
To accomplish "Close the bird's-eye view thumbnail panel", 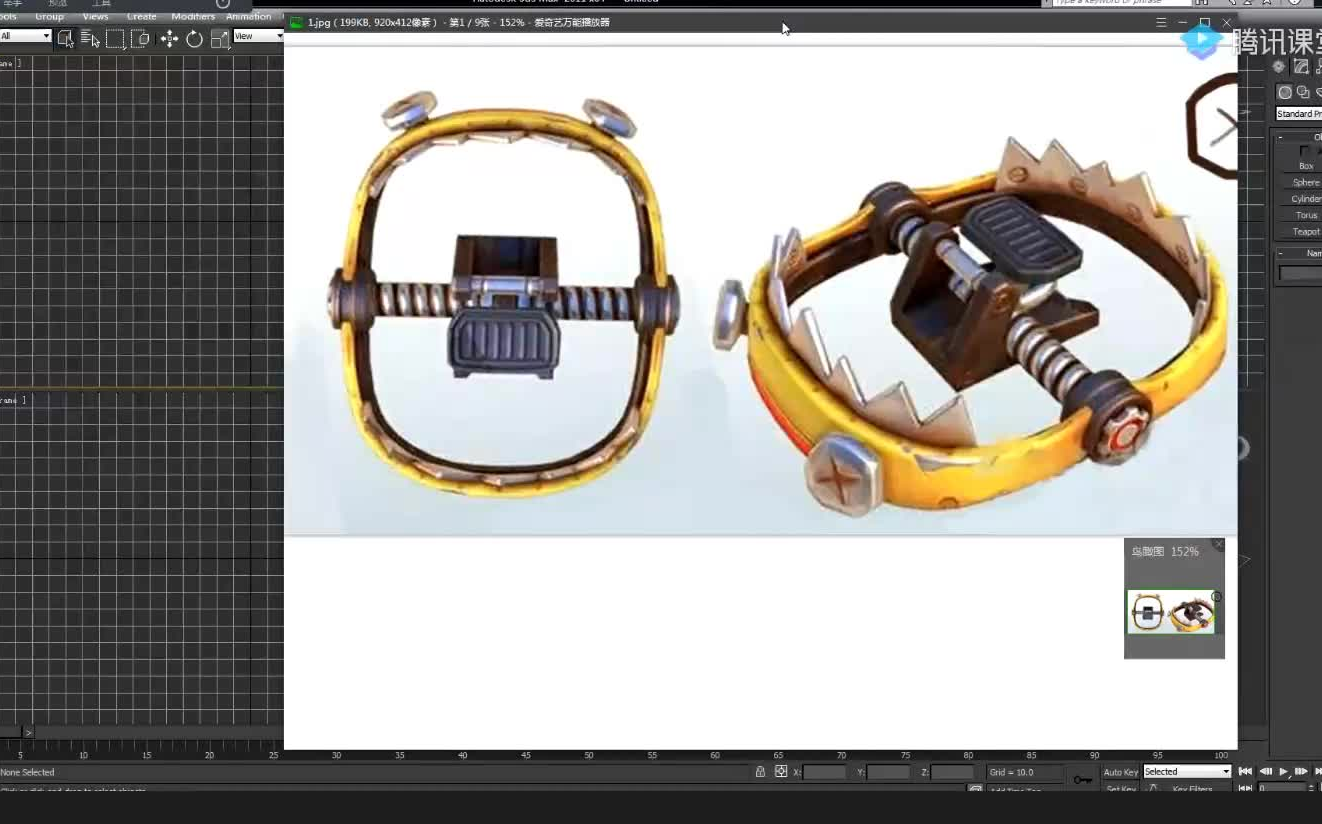I will 1217,545.
